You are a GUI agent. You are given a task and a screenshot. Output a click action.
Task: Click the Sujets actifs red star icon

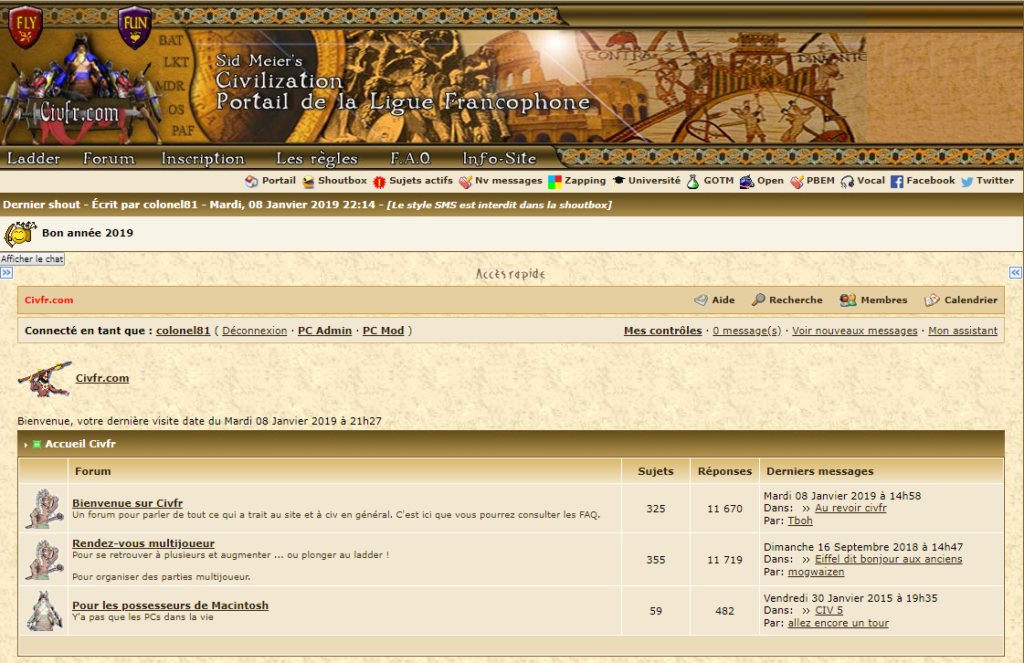point(379,182)
